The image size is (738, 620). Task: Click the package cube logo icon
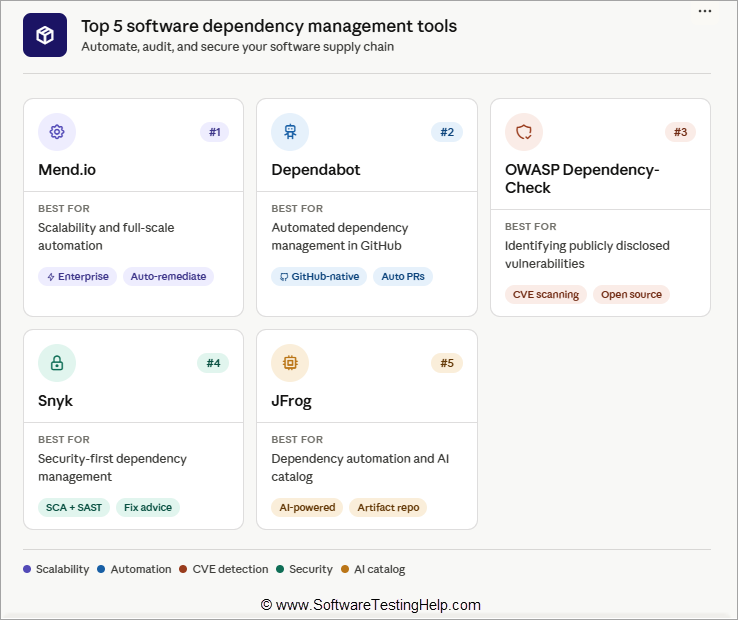(45, 35)
